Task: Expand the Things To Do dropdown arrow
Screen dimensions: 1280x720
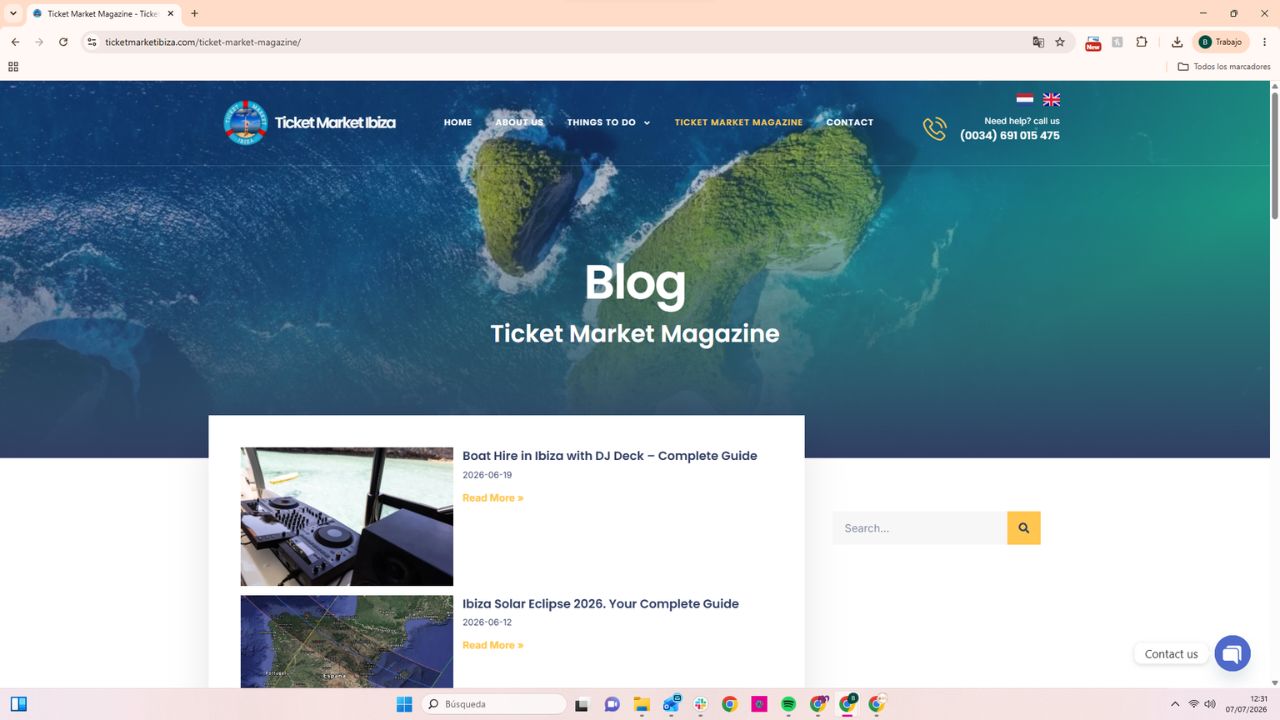Action: (647, 123)
